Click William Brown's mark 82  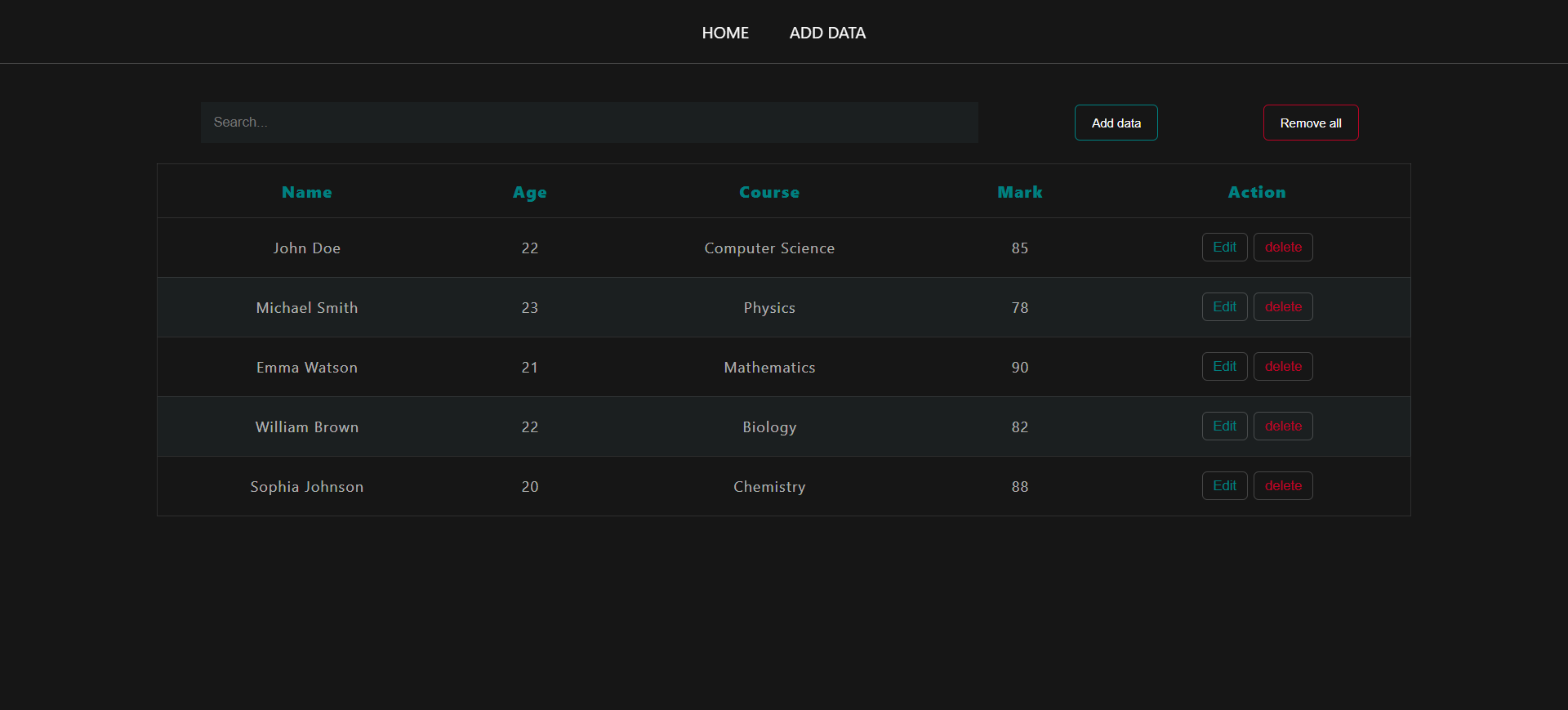[x=1020, y=427]
